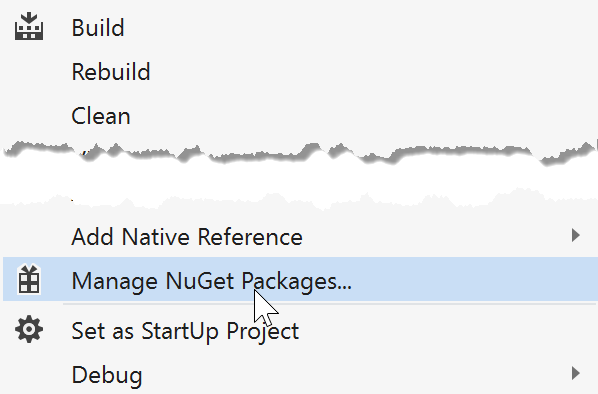
Task: Click the word "Reference" in Add Native Reference
Action: (x=250, y=237)
